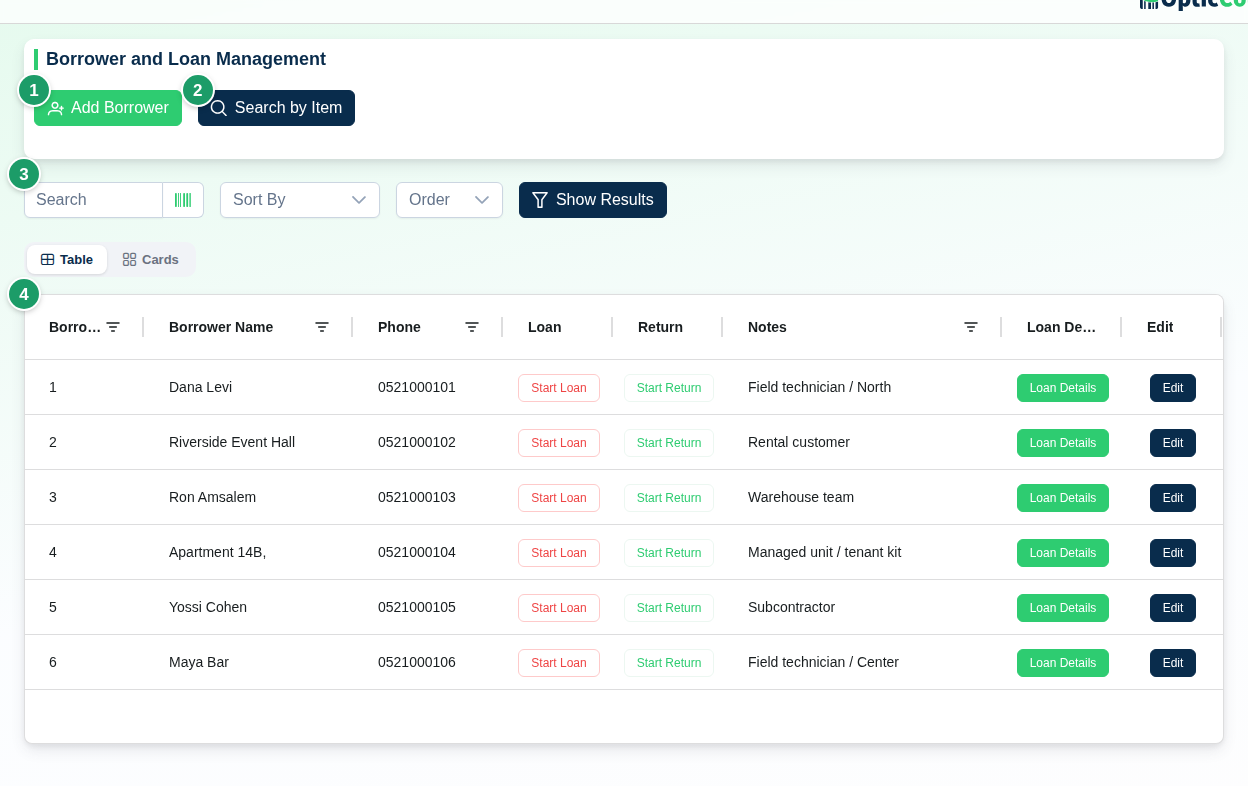Switch to Table view tab
Image resolution: width=1248 pixels, height=790 pixels.
point(67,260)
